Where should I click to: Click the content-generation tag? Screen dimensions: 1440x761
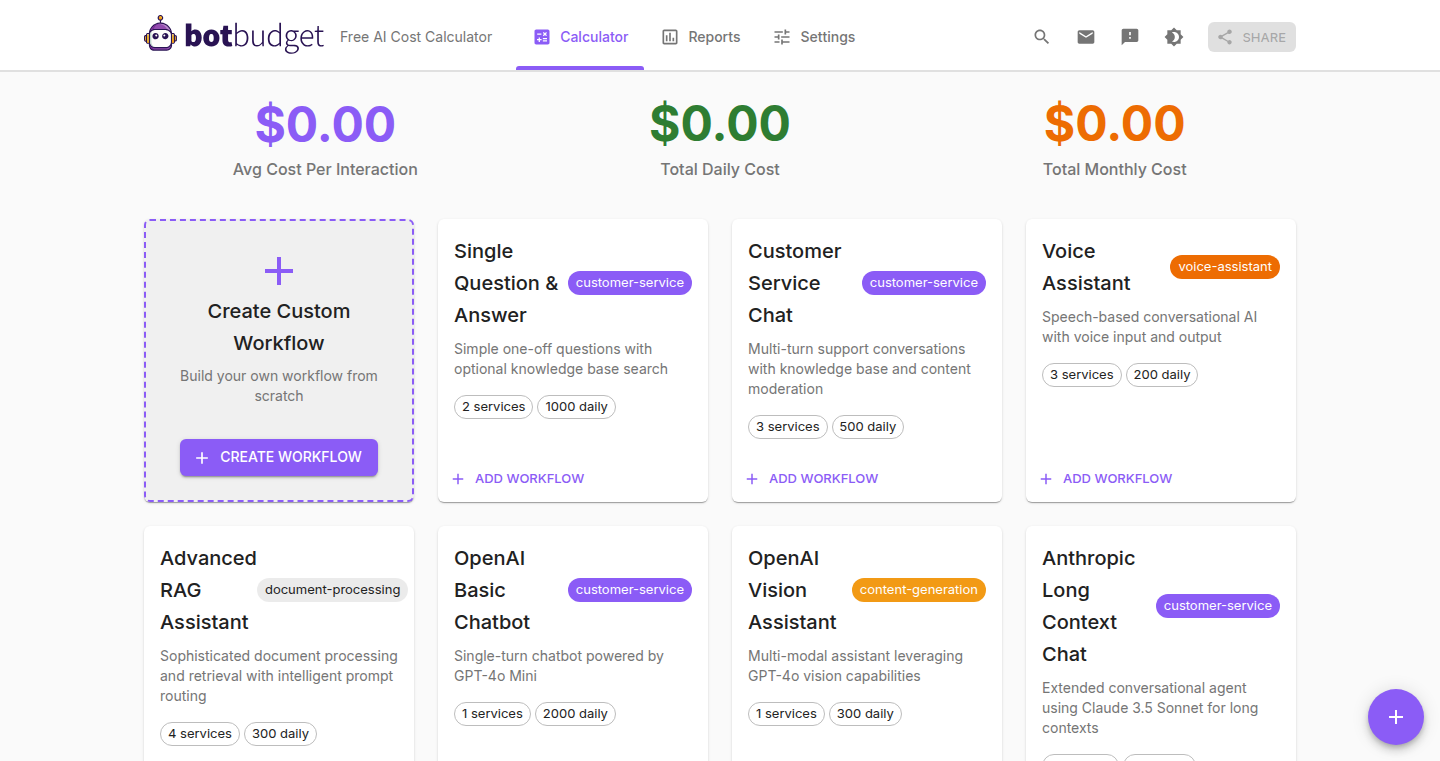[919, 590]
